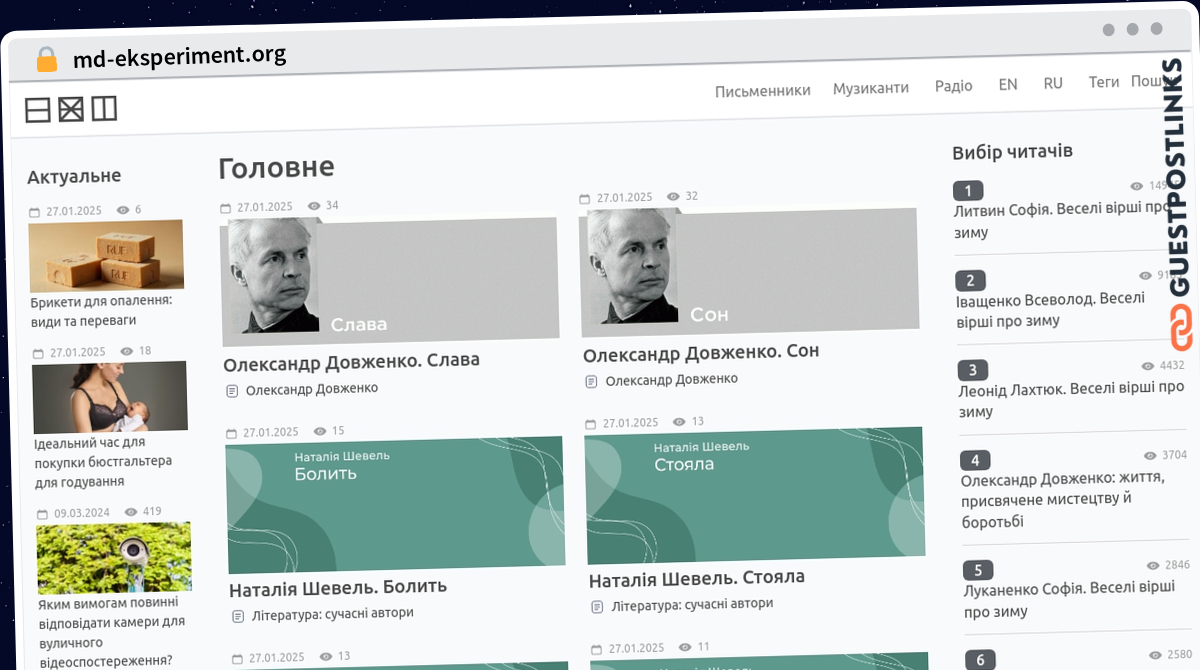Click the md-eksperiment.org address bar
Screen dimensions: 1200x670
tap(180, 56)
